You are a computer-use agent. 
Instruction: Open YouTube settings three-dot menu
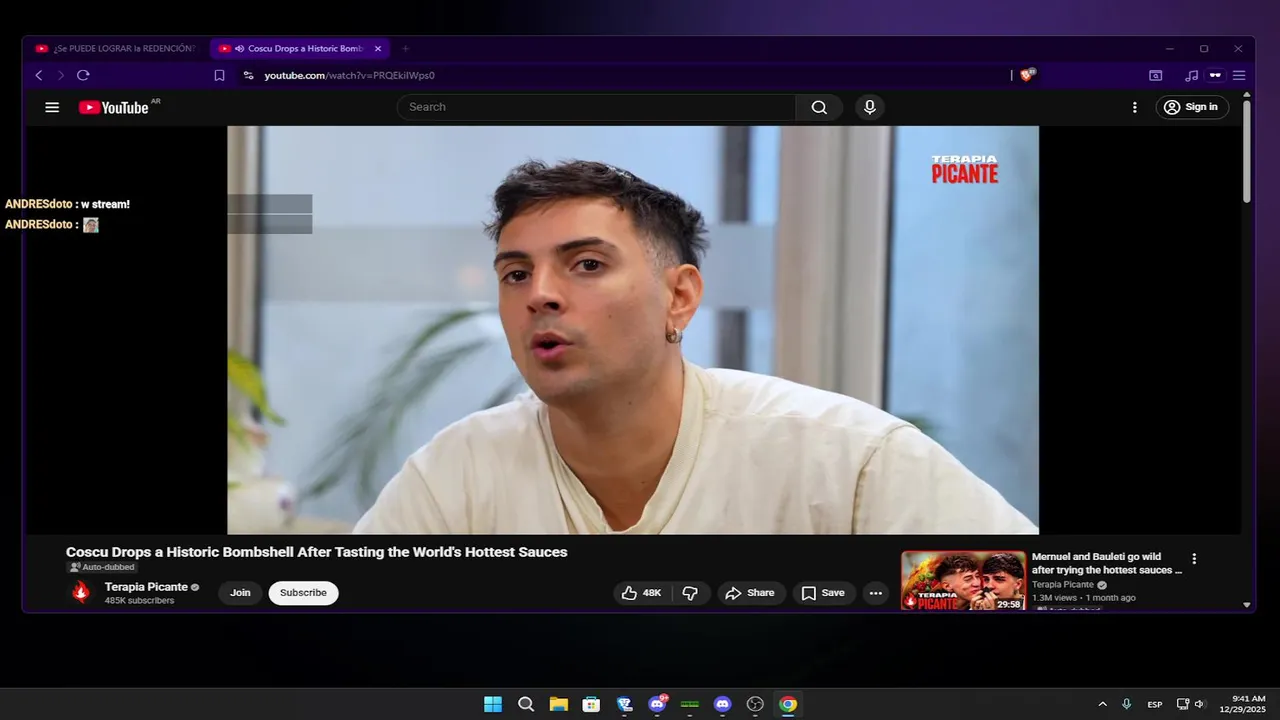click(x=1134, y=107)
